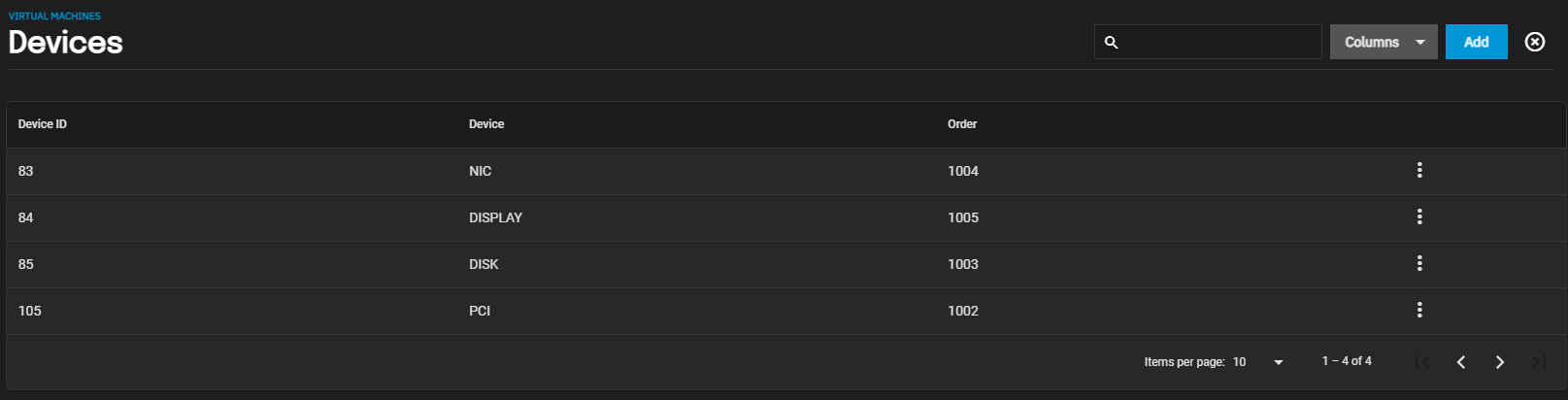Sort the table by Device column header
Image resolution: width=1568 pixels, height=400 pixels.
click(x=486, y=124)
